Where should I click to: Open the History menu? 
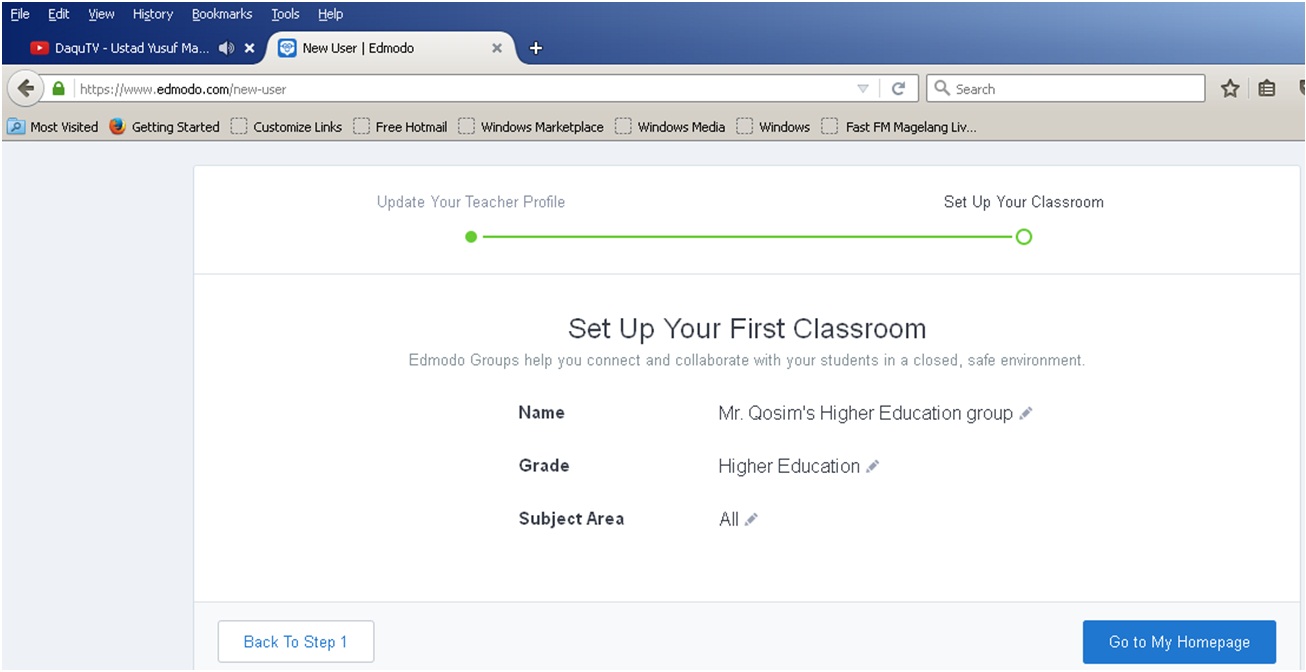pyautogui.click(x=153, y=14)
